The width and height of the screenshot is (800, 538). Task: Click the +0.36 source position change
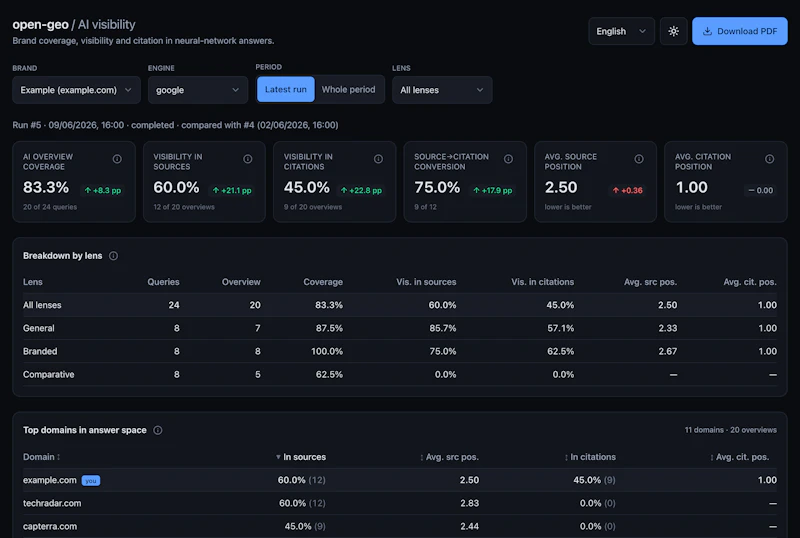tap(628, 190)
